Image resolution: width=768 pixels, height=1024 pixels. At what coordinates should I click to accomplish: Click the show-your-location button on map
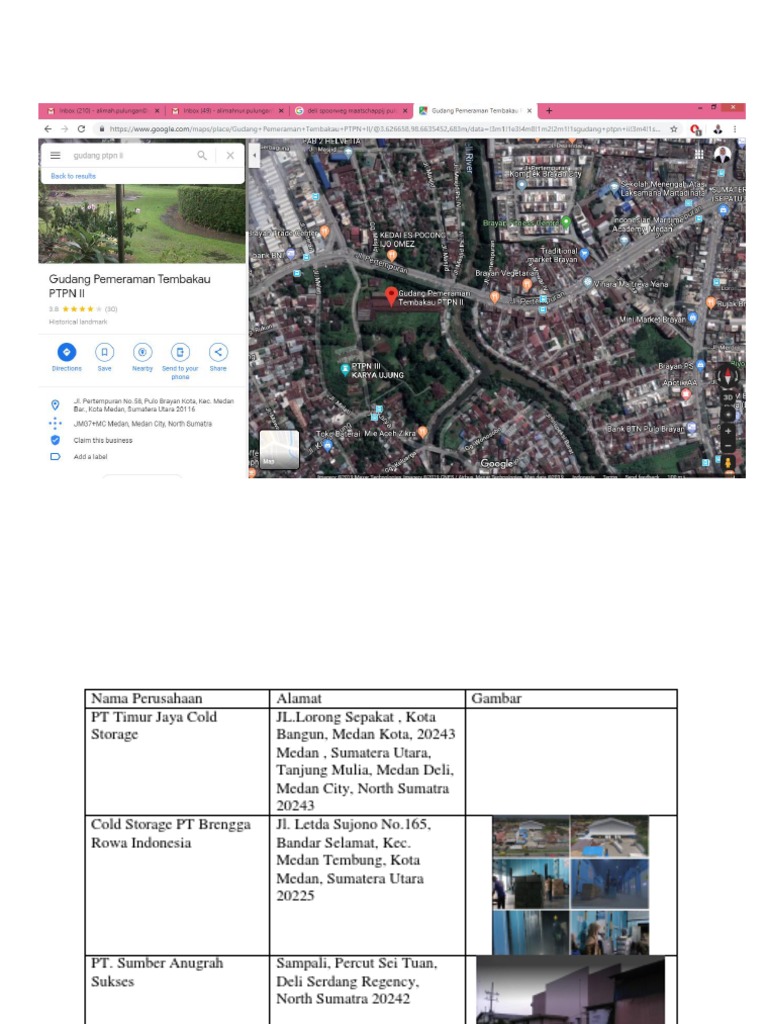728,414
